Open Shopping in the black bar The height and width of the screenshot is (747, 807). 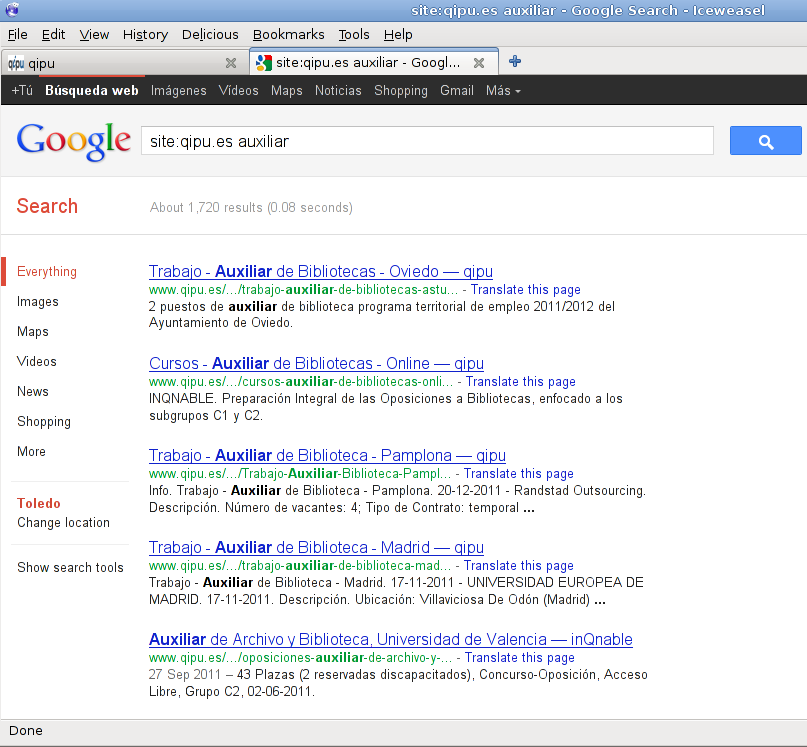(x=400, y=91)
